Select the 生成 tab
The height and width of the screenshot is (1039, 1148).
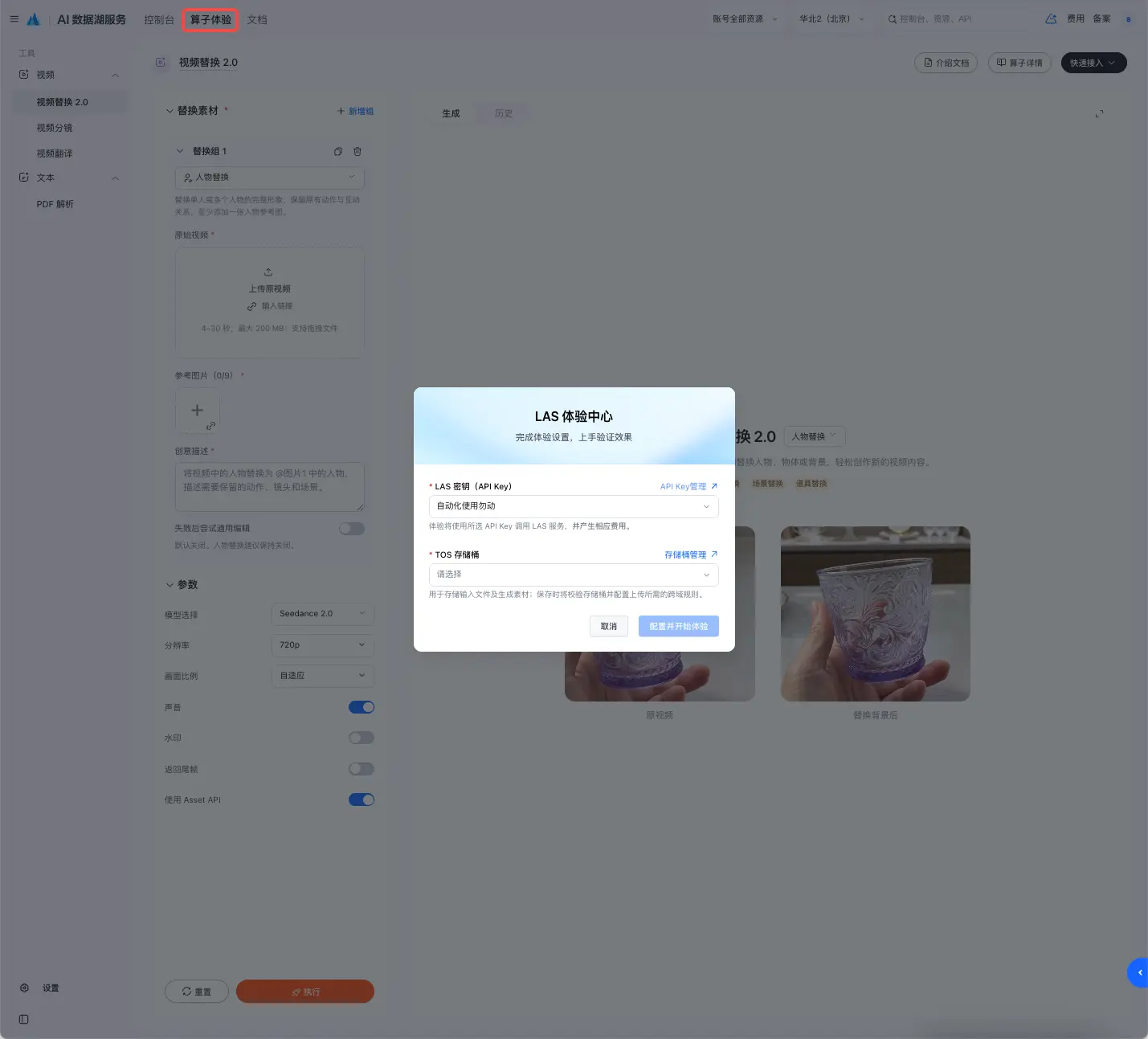point(451,113)
